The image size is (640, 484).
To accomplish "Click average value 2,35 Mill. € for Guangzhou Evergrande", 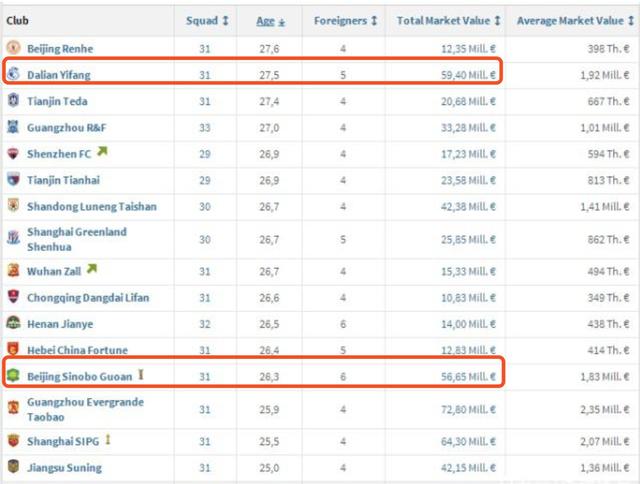I will (x=605, y=409).
